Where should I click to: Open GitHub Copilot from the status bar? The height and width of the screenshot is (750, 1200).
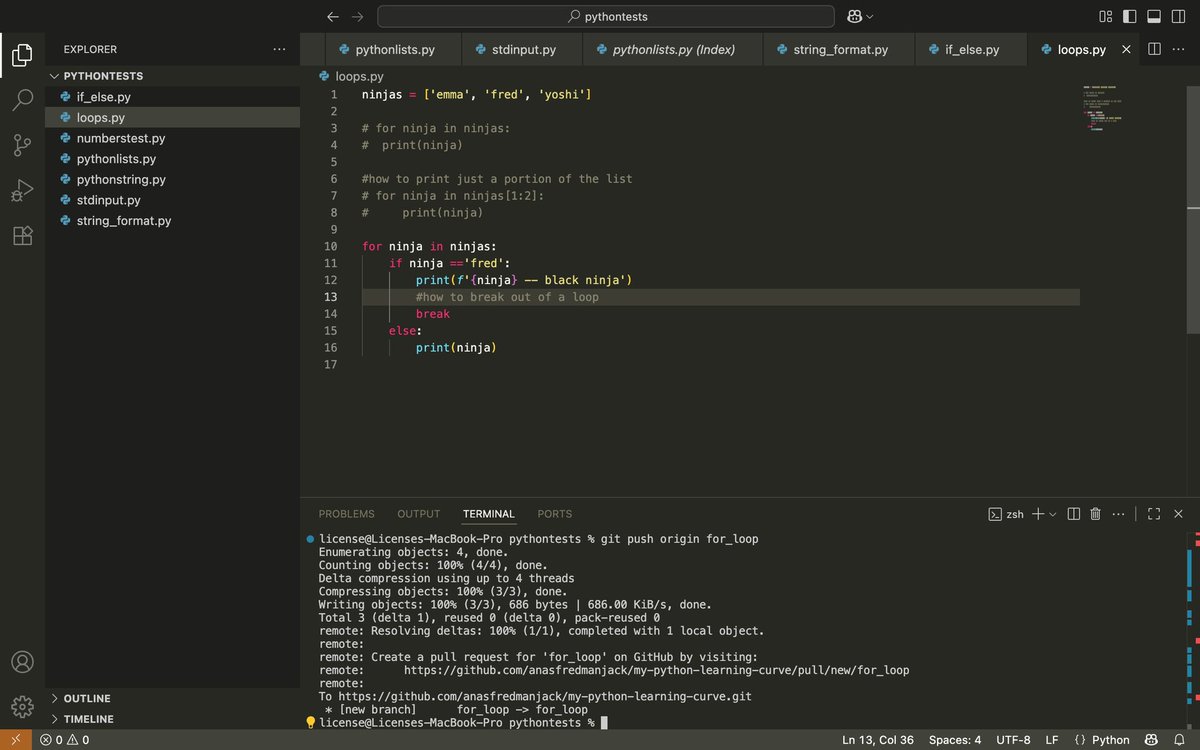point(1151,740)
